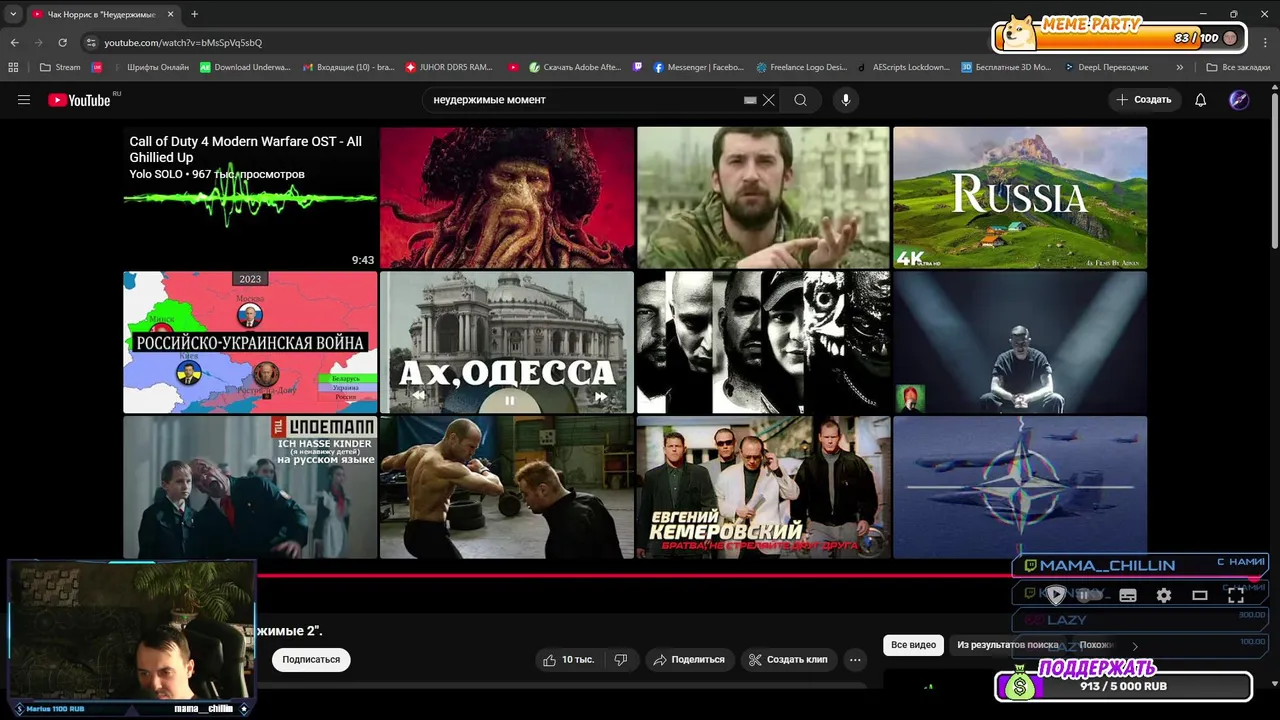1280x720 pixels.
Task: Open player settings gear
Action: [x=1164, y=595]
